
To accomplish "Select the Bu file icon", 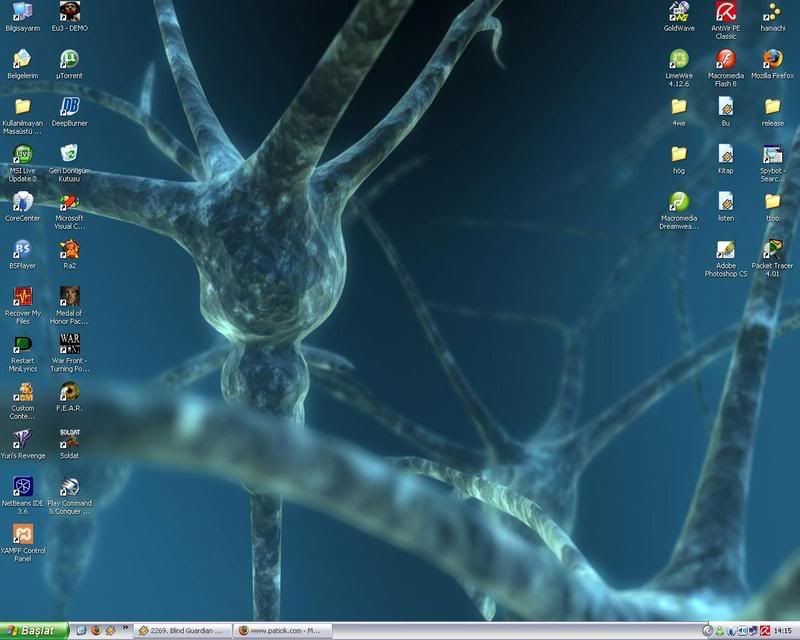I will pos(726,112).
